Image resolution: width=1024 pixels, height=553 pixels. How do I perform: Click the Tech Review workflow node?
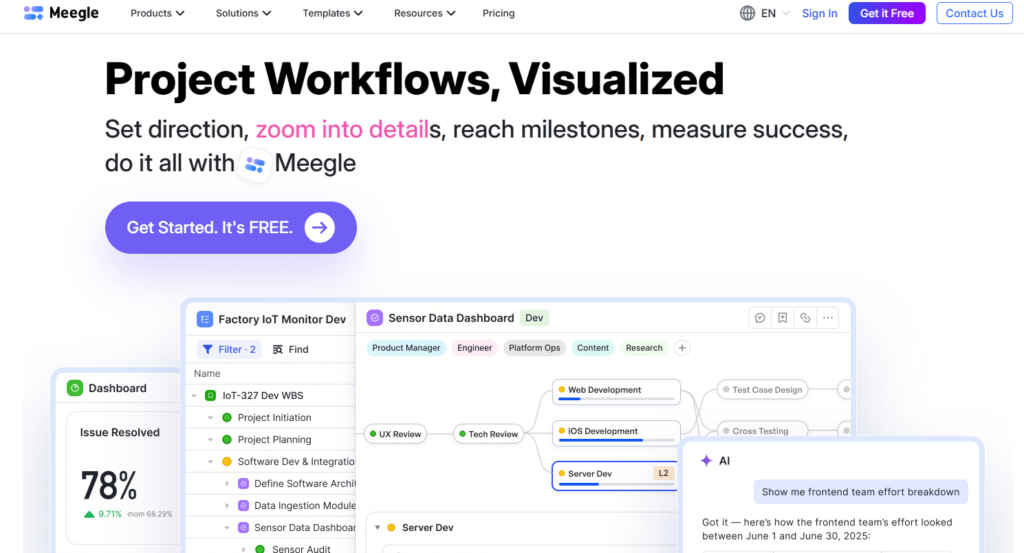pyautogui.click(x=489, y=434)
